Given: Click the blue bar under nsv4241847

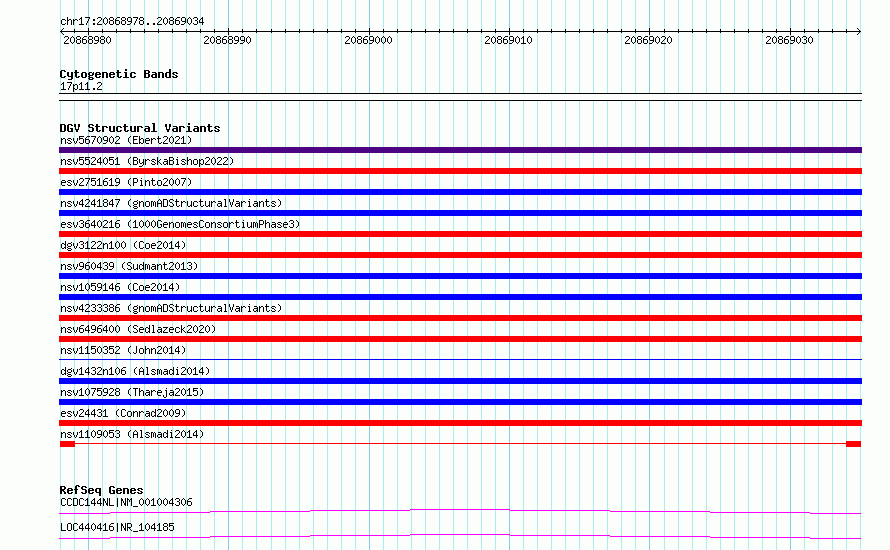Looking at the screenshot, I should pyautogui.click(x=460, y=213).
